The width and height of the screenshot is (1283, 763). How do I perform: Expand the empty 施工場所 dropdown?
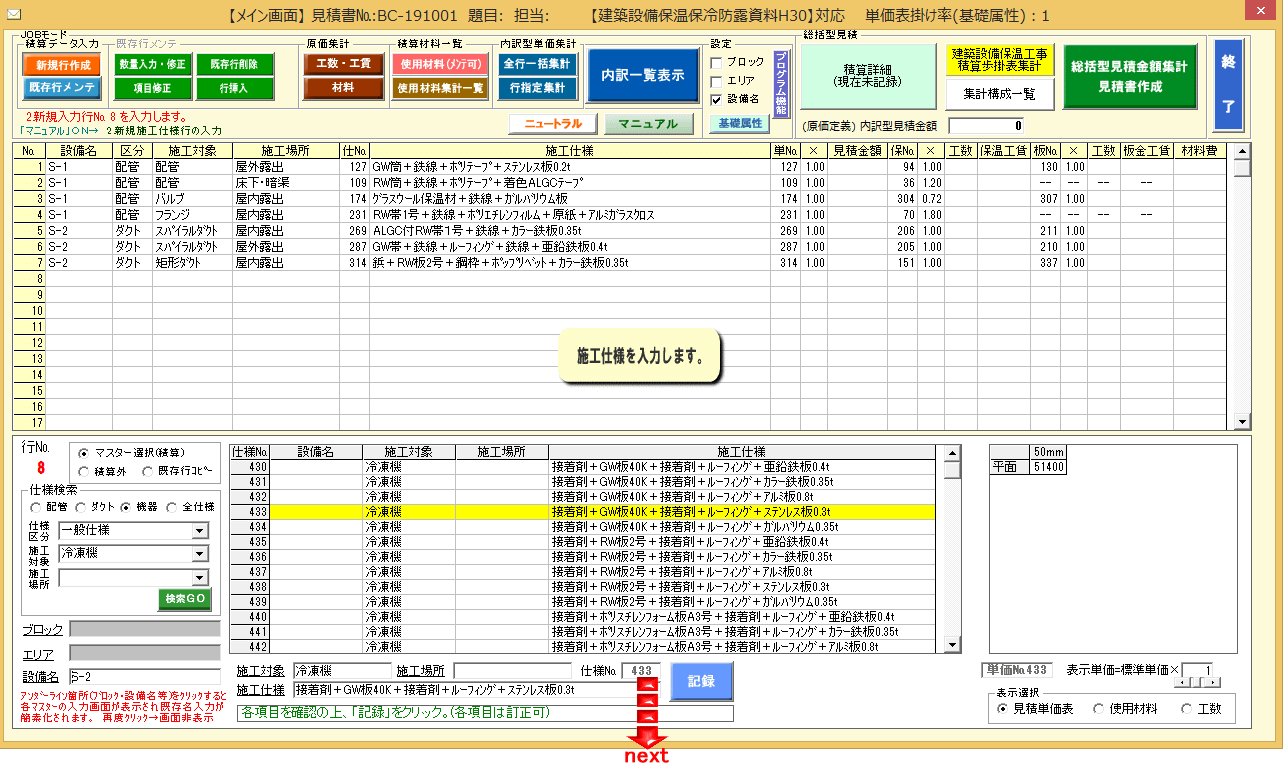click(x=200, y=577)
